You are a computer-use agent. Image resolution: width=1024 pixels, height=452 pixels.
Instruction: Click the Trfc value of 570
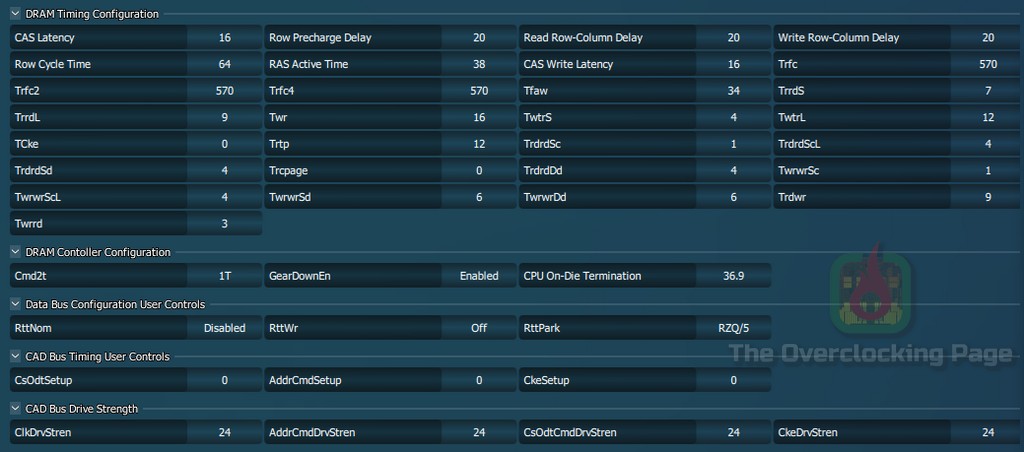tap(987, 64)
